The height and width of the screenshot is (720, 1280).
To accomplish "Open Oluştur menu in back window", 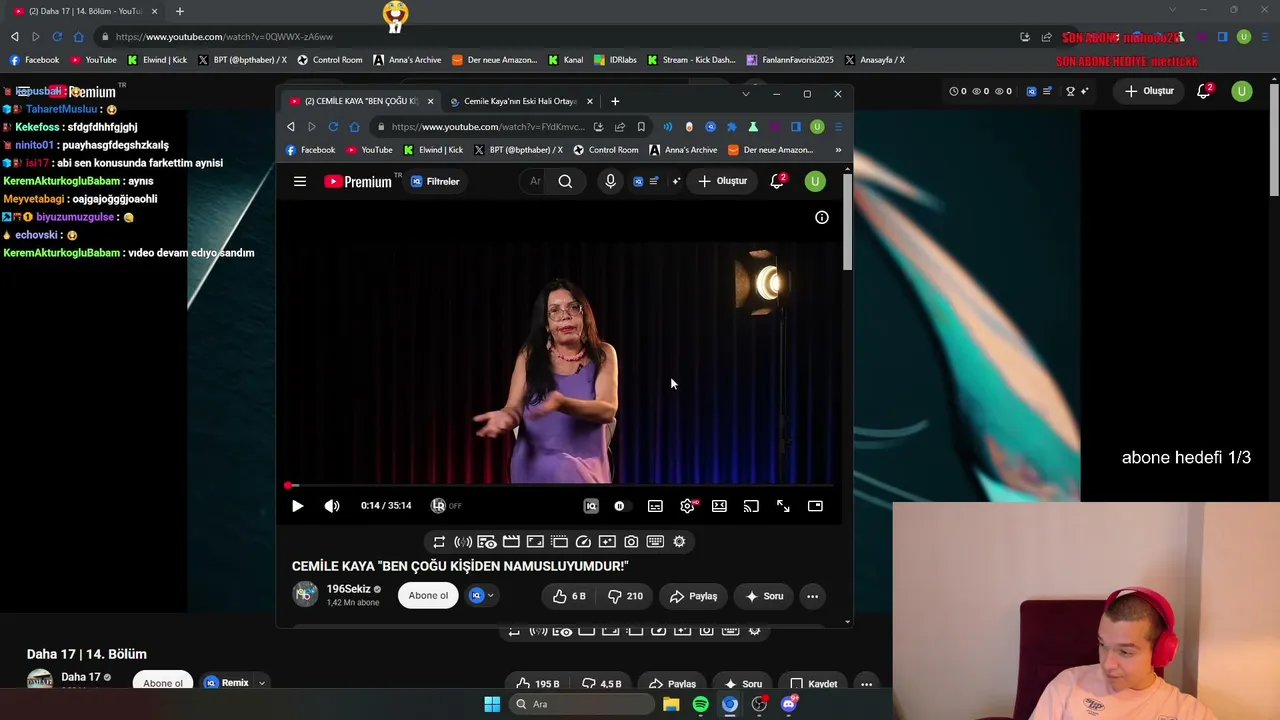I will coord(1149,91).
